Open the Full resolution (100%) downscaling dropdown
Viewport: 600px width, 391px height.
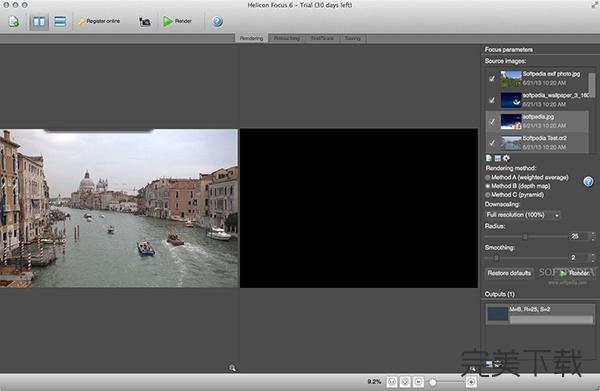[522, 215]
